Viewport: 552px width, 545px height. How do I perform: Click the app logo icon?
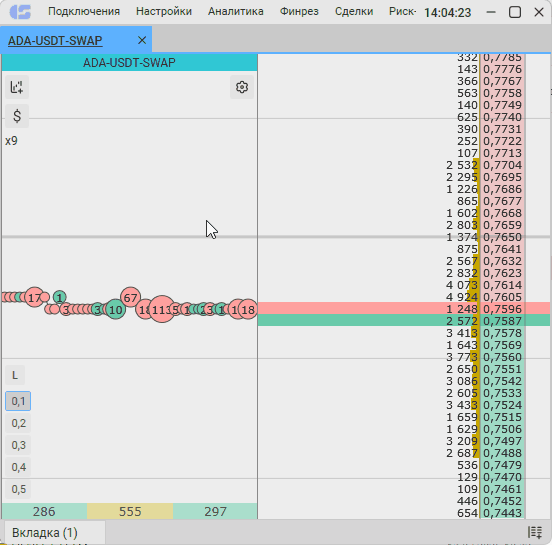pyautogui.click(x=20, y=12)
